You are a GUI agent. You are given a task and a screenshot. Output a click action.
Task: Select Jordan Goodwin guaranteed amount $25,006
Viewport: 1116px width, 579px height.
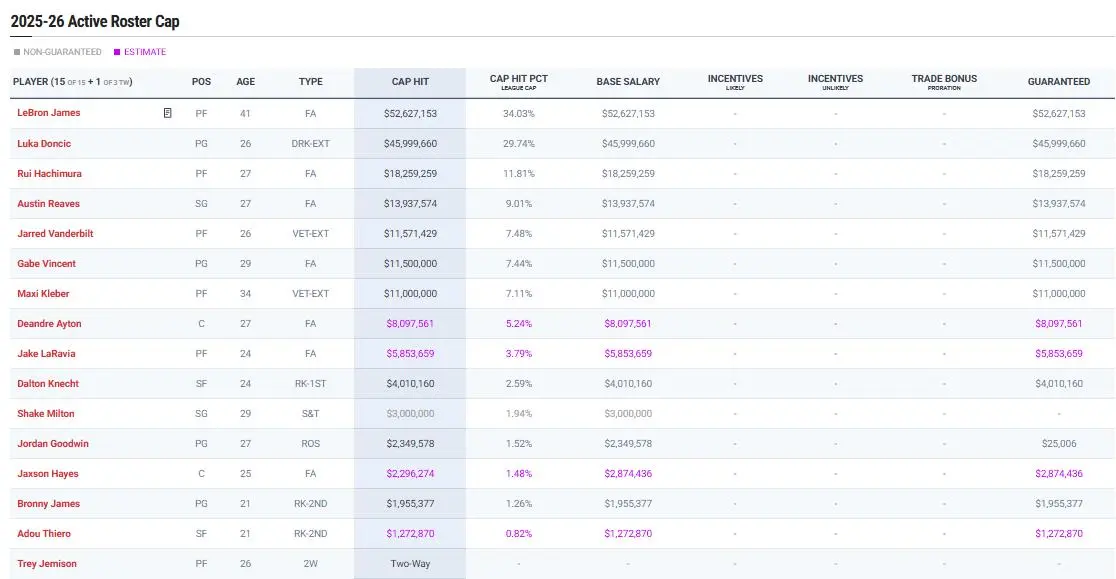1058,443
